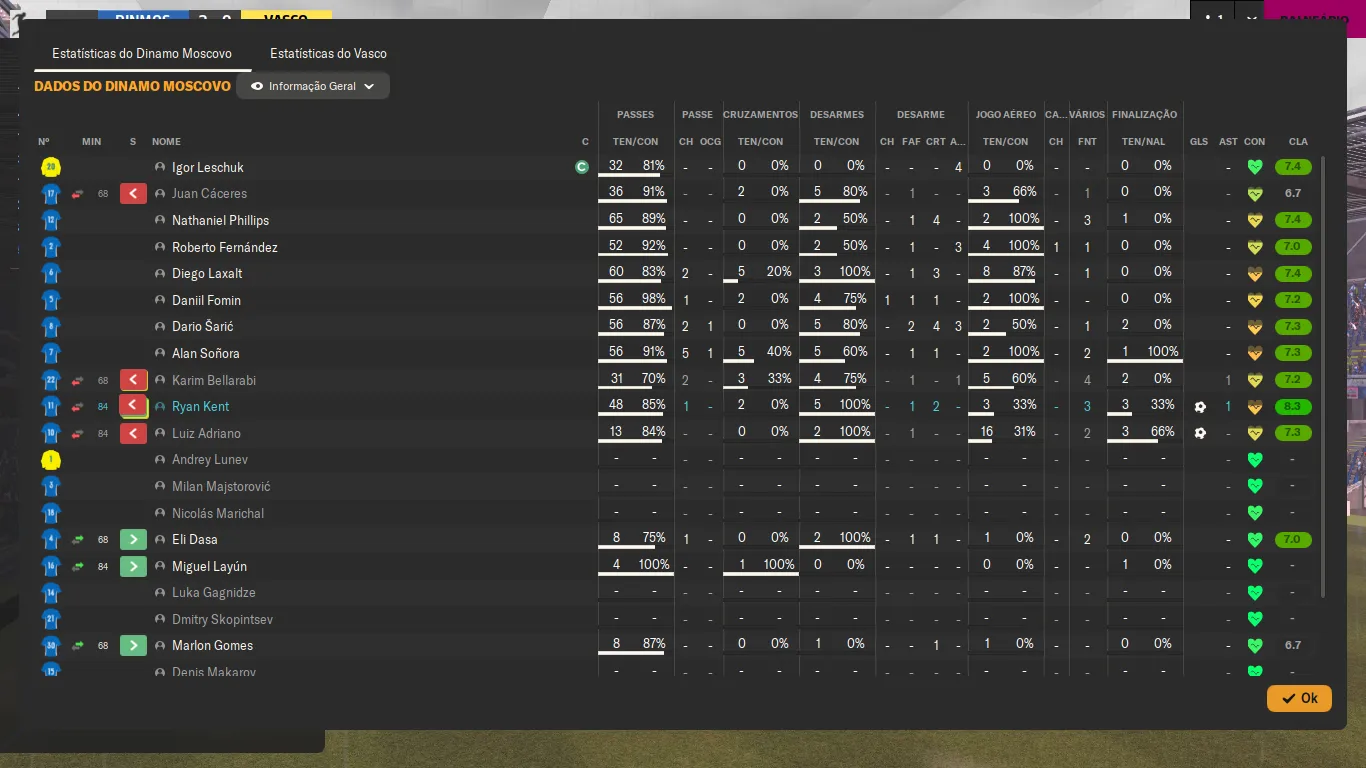Click Andrey Lunev's yellow goalkeeper shirt icon
The height and width of the screenshot is (768, 1366).
pos(51,460)
